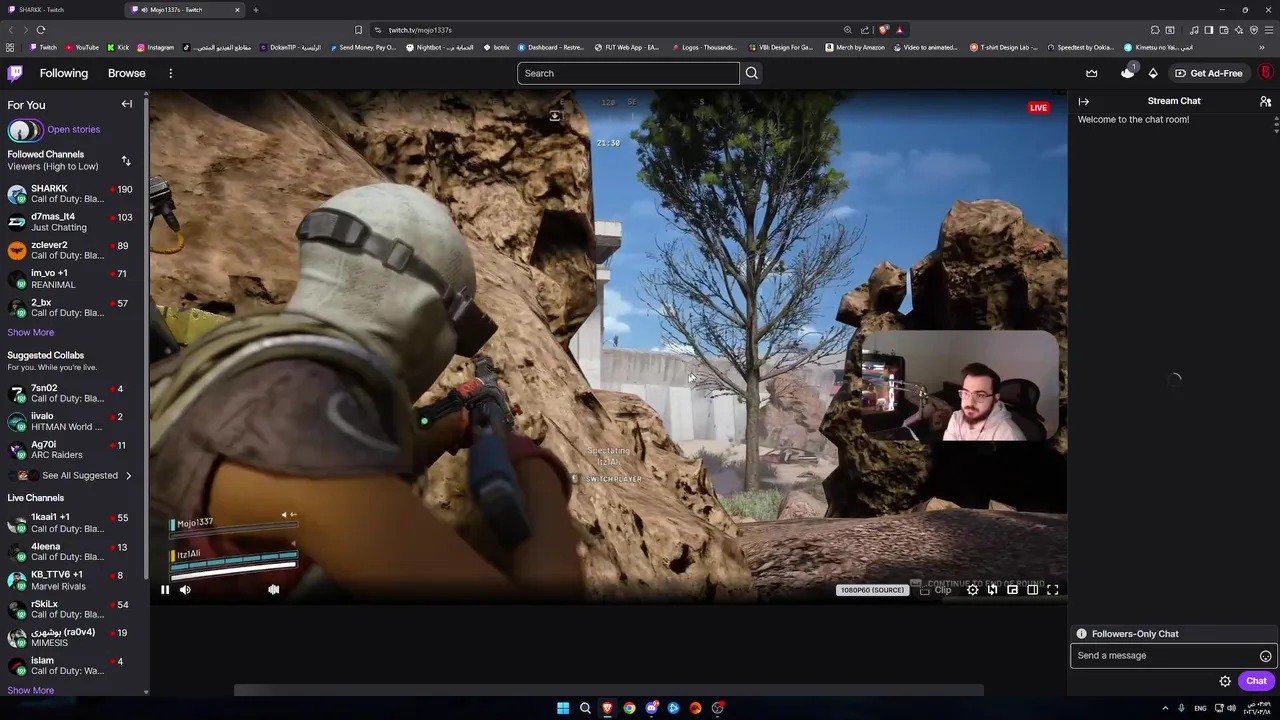This screenshot has width=1280, height=720.
Task: Click the LIVE indicator on the player
Action: pyautogui.click(x=1038, y=108)
